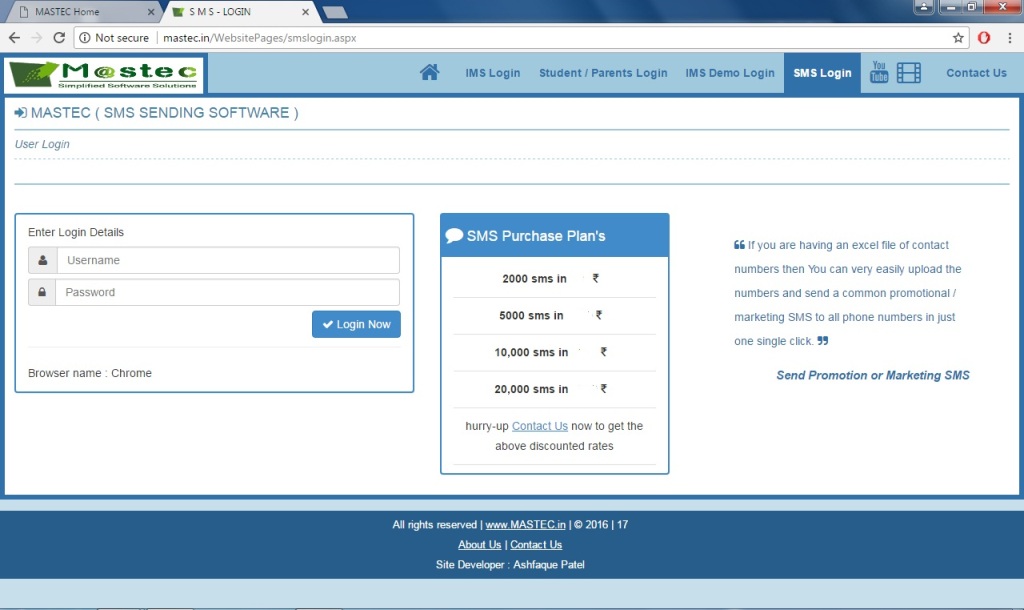The height and width of the screenshot is (610, 1024).
Task: Select the SMS Login nav item
Action: pyautogui.click(x=822, y=73)
